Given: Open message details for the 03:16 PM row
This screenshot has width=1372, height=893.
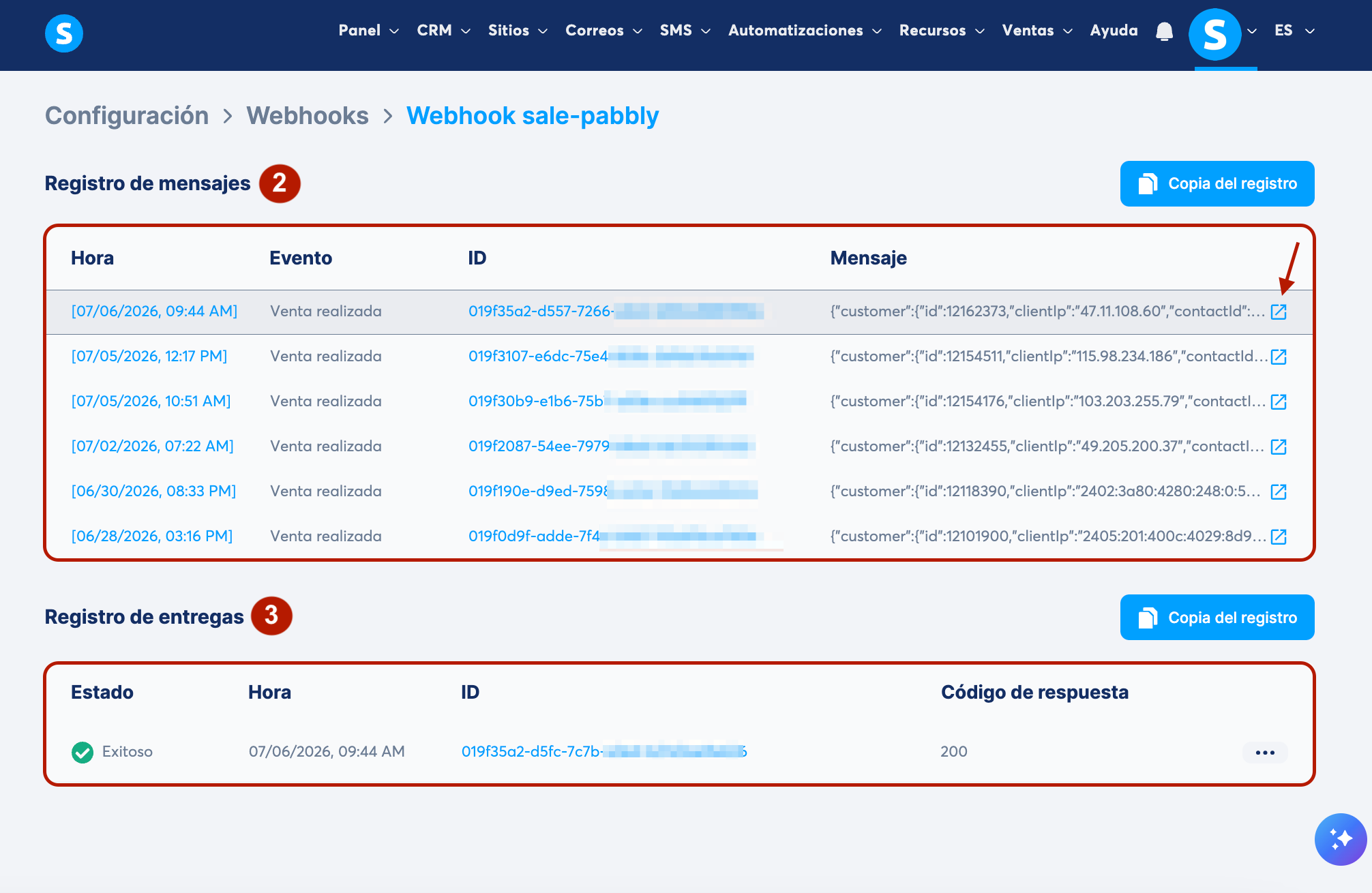Looking at the screenshot, I should [x=1279, y=536].
